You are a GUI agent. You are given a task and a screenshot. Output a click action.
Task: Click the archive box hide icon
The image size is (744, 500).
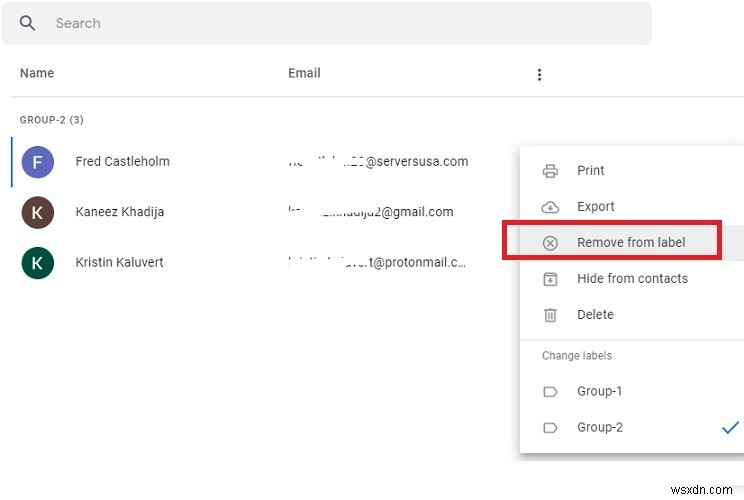(x=550, y=279)
